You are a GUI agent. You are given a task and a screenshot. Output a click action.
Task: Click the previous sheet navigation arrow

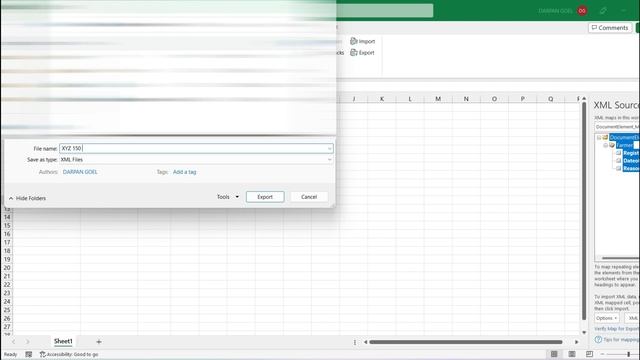pyautogui.click(x=13, y=342)
